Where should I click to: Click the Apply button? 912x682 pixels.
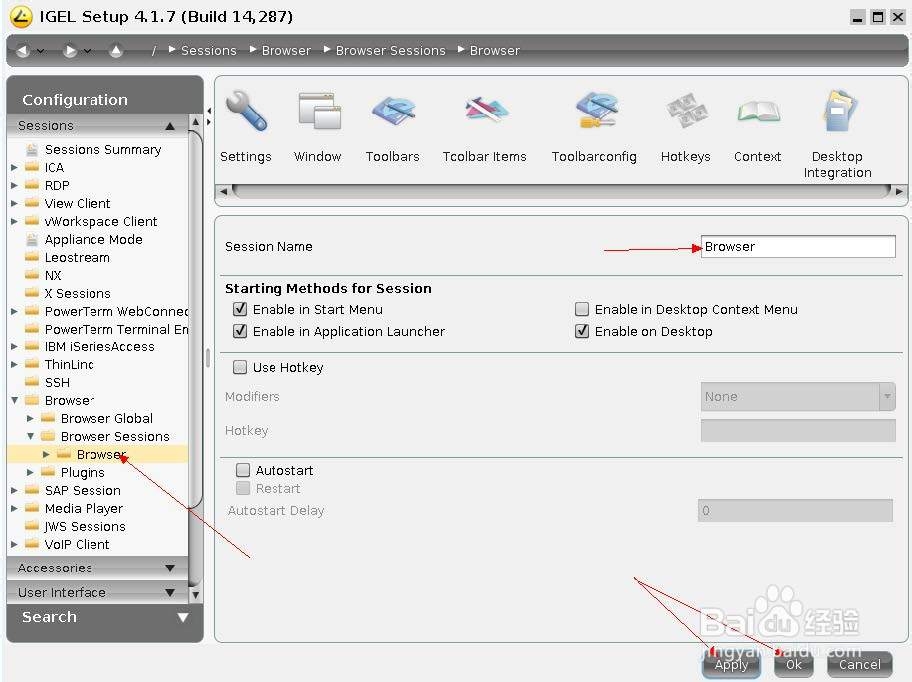pos(731,664)
